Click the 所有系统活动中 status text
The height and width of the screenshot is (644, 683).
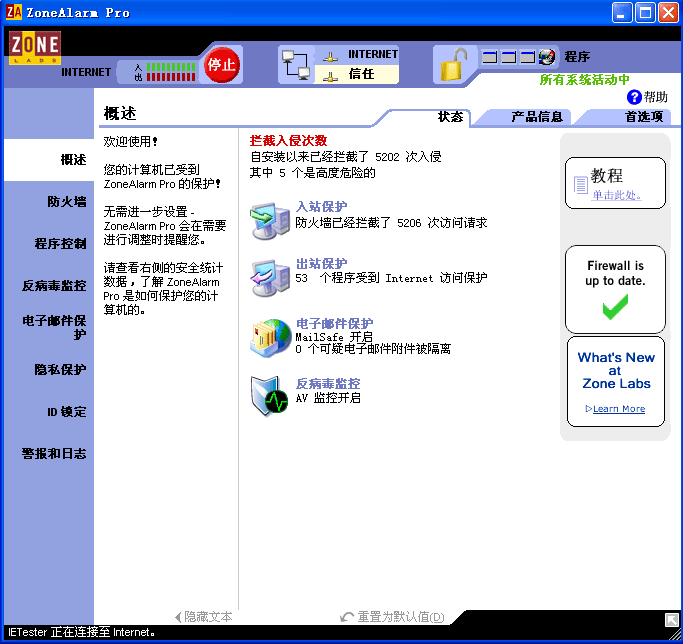click(x=585, y=80)
